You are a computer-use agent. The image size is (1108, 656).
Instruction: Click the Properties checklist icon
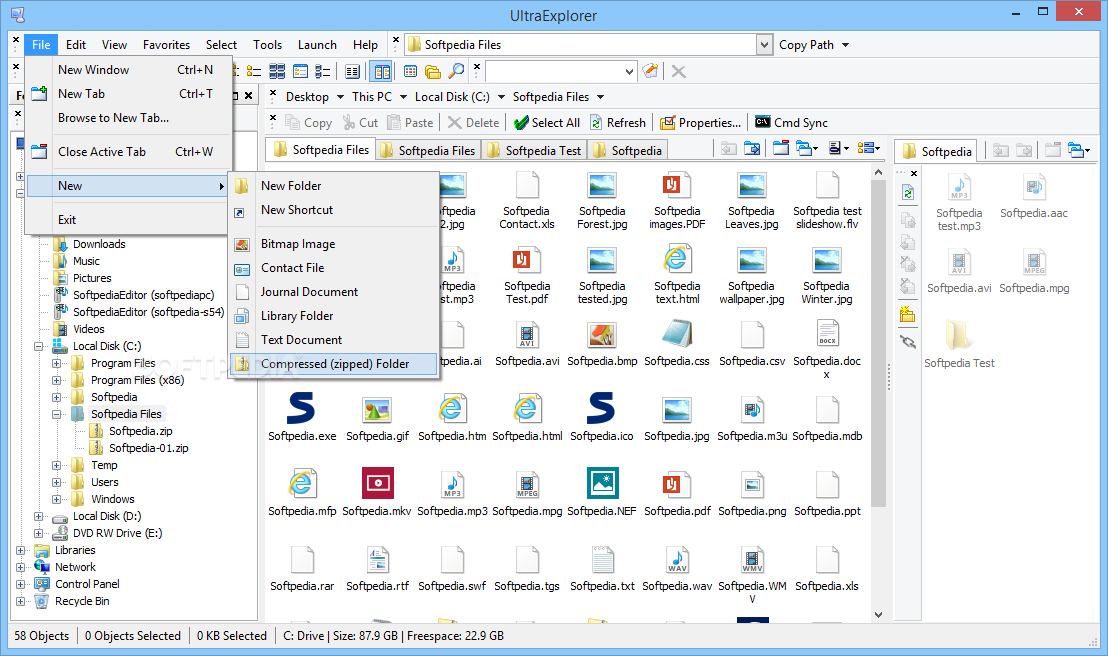point(667,123)
